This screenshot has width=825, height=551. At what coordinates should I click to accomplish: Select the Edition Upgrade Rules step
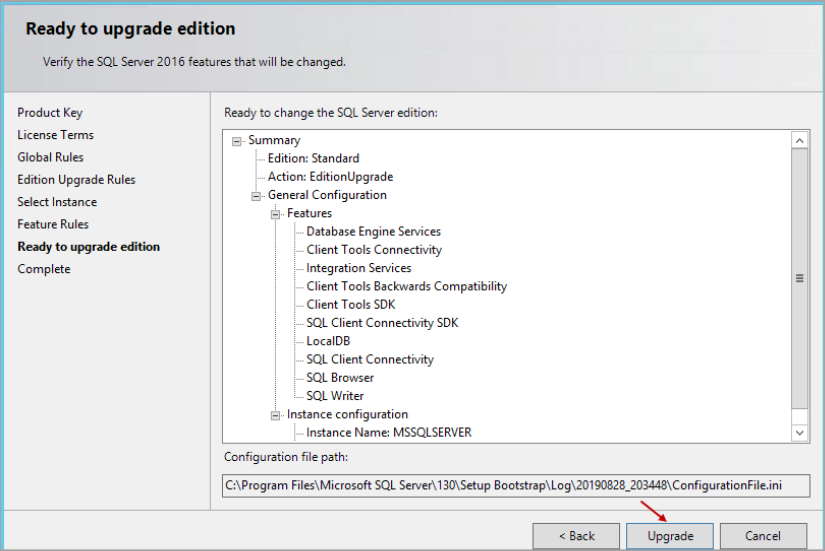click(x=76, y=179)
